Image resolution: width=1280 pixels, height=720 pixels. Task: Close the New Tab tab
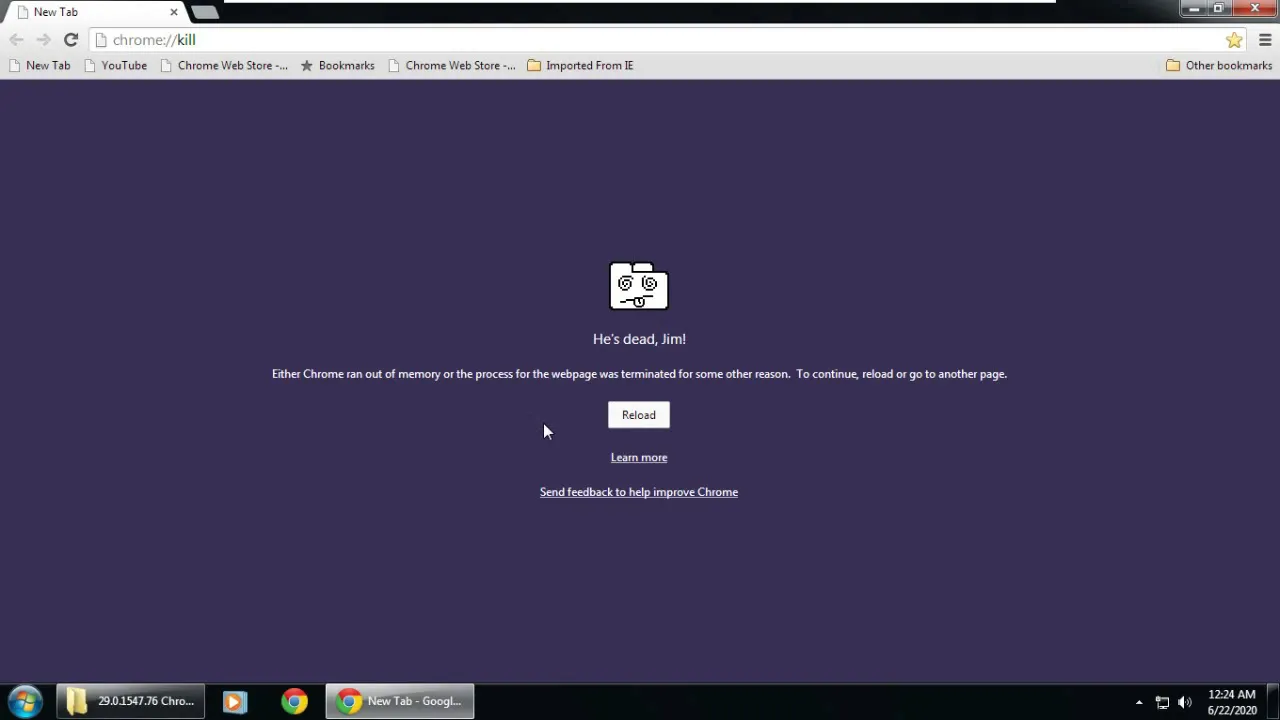pyautogui.click(x=174, y=12)
